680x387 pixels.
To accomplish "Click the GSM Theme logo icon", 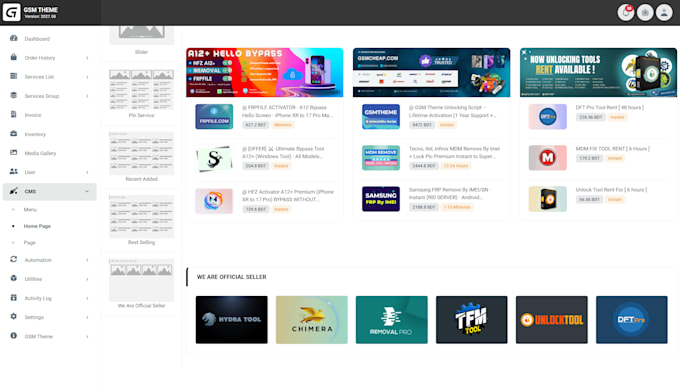I will tap(12, 12).
